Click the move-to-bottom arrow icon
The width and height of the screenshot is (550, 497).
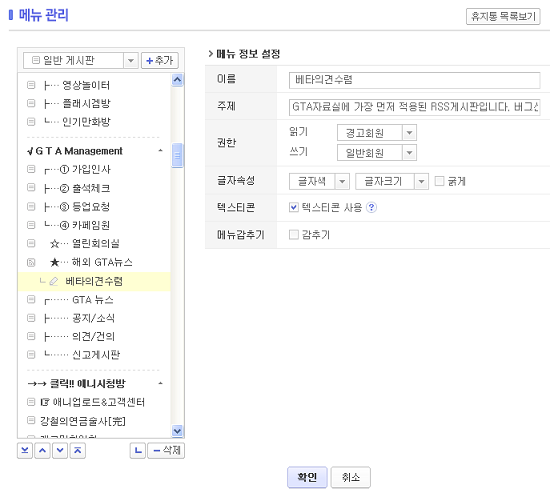click(25, 450)
